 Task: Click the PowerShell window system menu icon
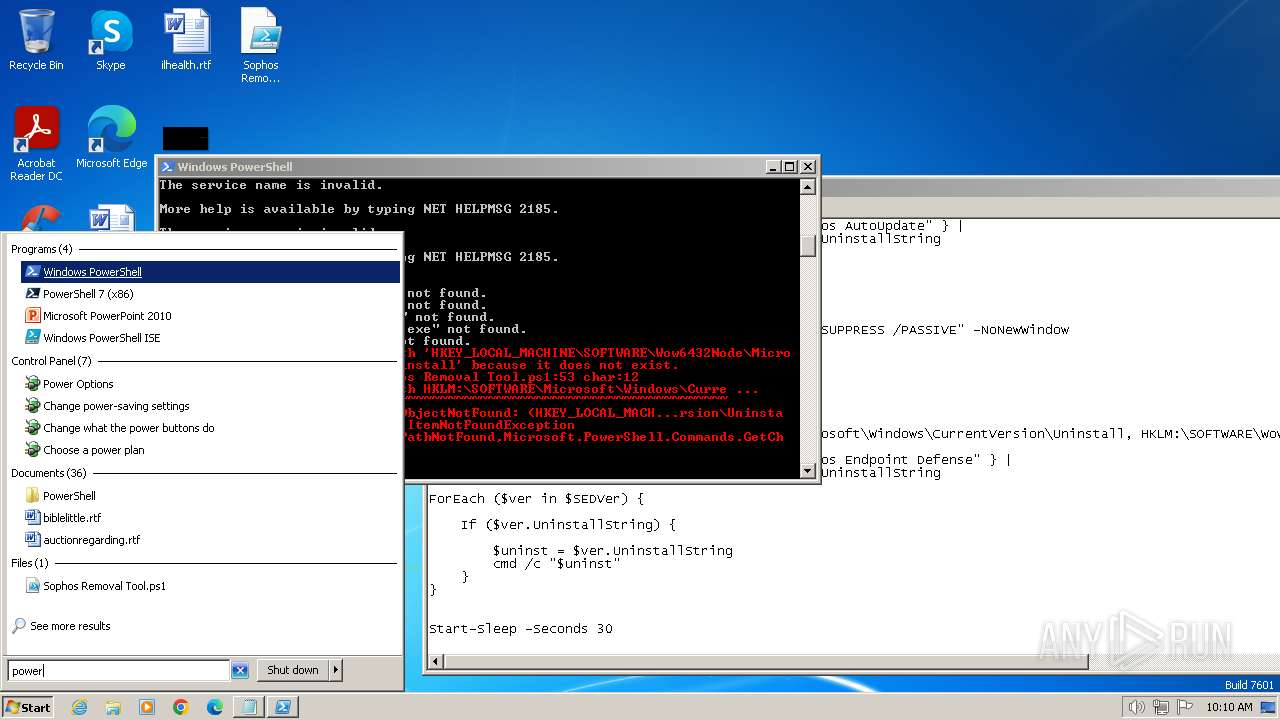pyautogui.click(x=168, y=167)
